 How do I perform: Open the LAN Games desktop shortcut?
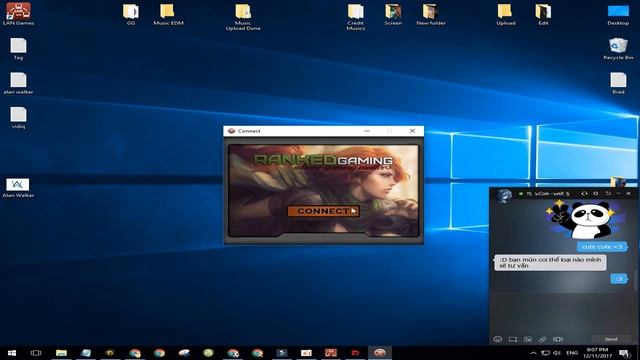click(x=18, y=13)
